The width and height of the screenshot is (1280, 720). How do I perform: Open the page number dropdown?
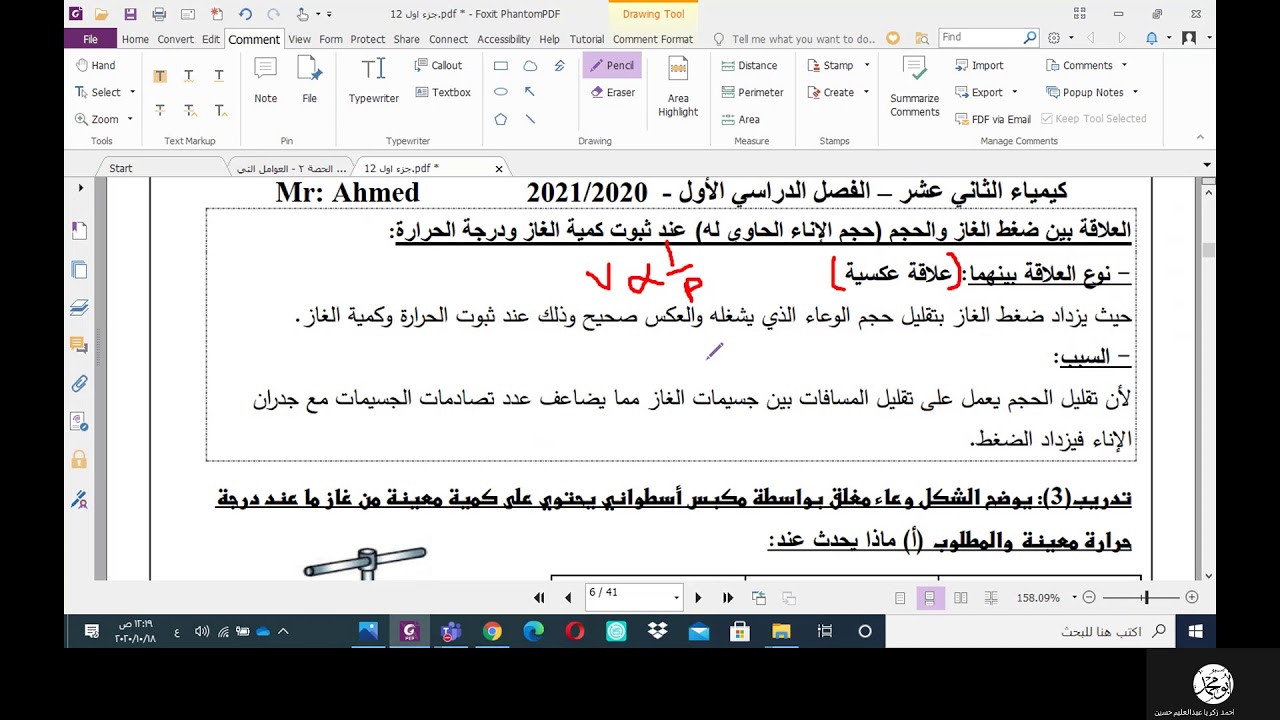[x=676, y=598]
